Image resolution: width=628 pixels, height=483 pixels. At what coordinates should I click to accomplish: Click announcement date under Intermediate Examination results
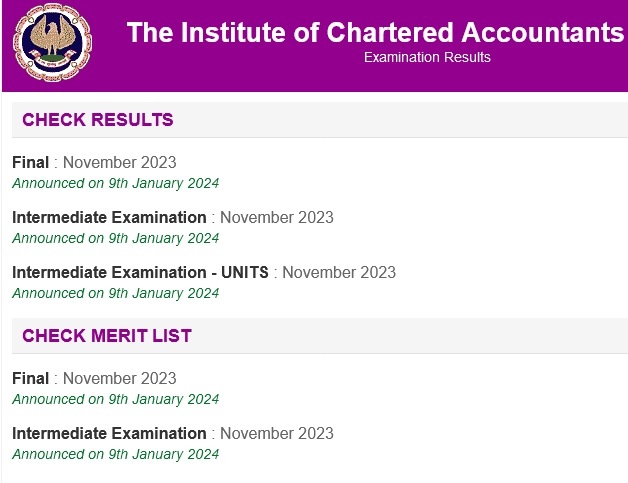click(116, 238)
